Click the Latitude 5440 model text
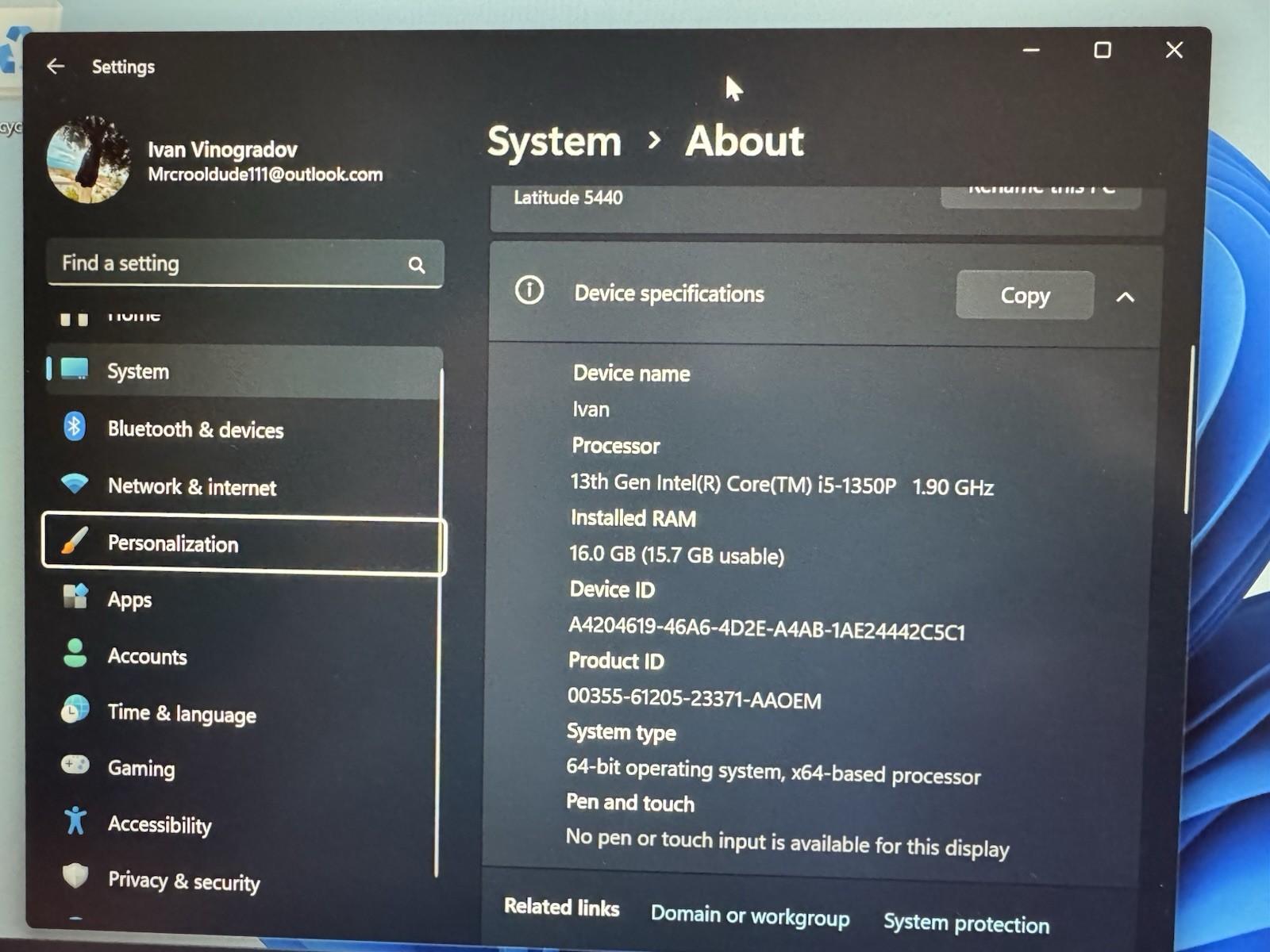Image resolution: width=1270 pixels, height=952 pixels. (x=568, y=198)
